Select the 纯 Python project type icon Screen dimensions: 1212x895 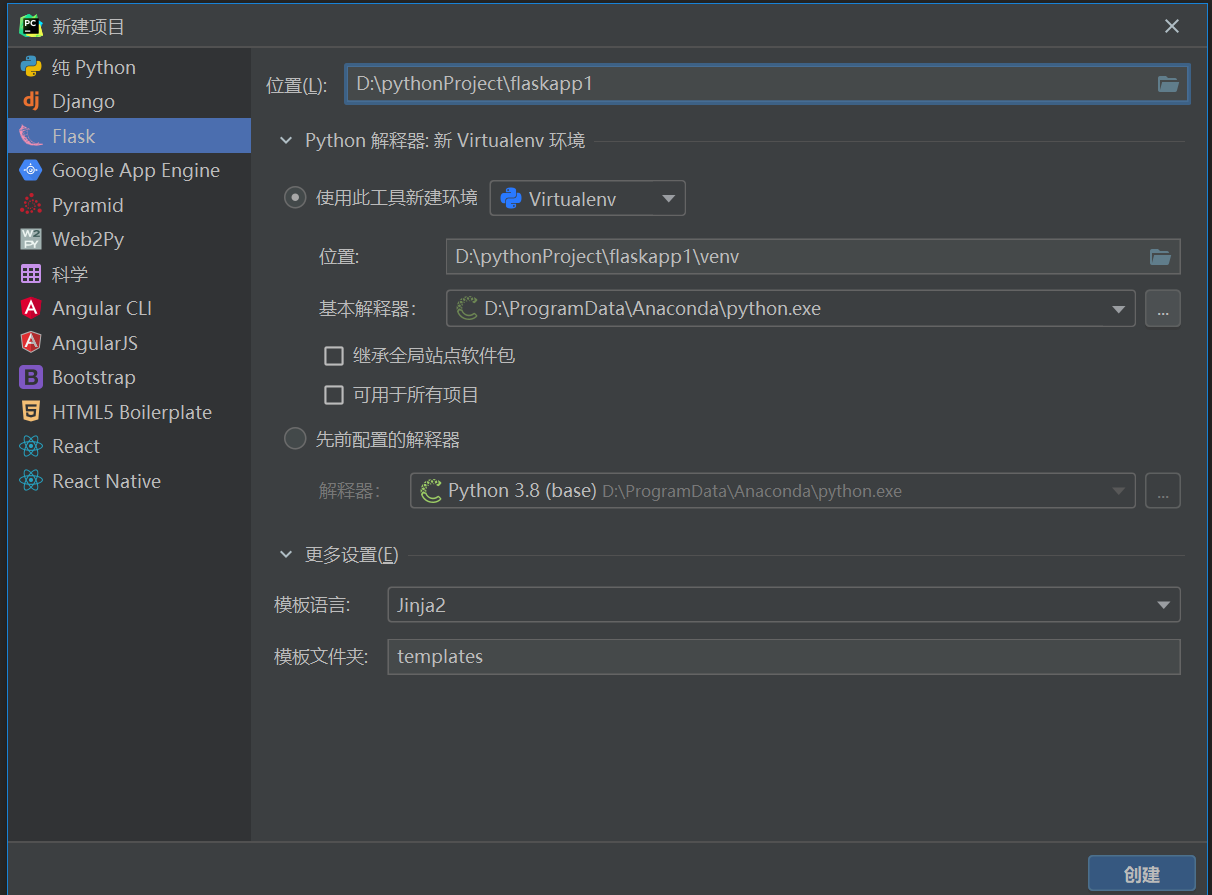point(31,67)
